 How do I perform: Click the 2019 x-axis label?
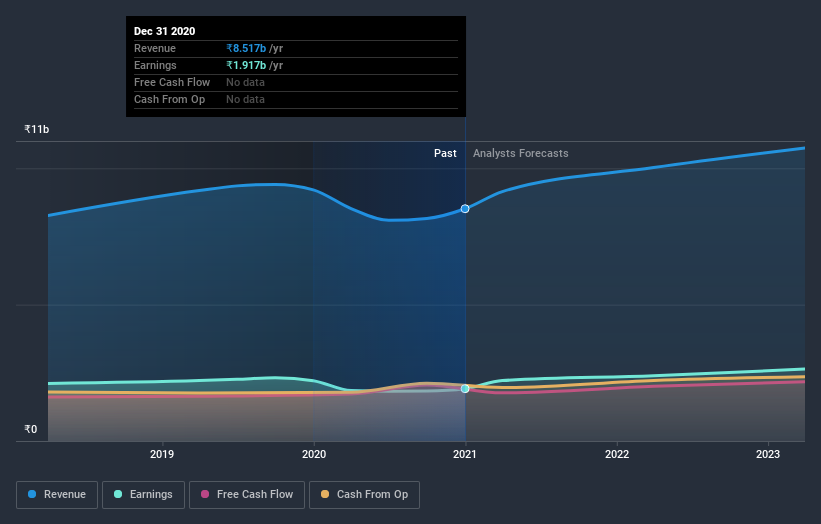162,454
